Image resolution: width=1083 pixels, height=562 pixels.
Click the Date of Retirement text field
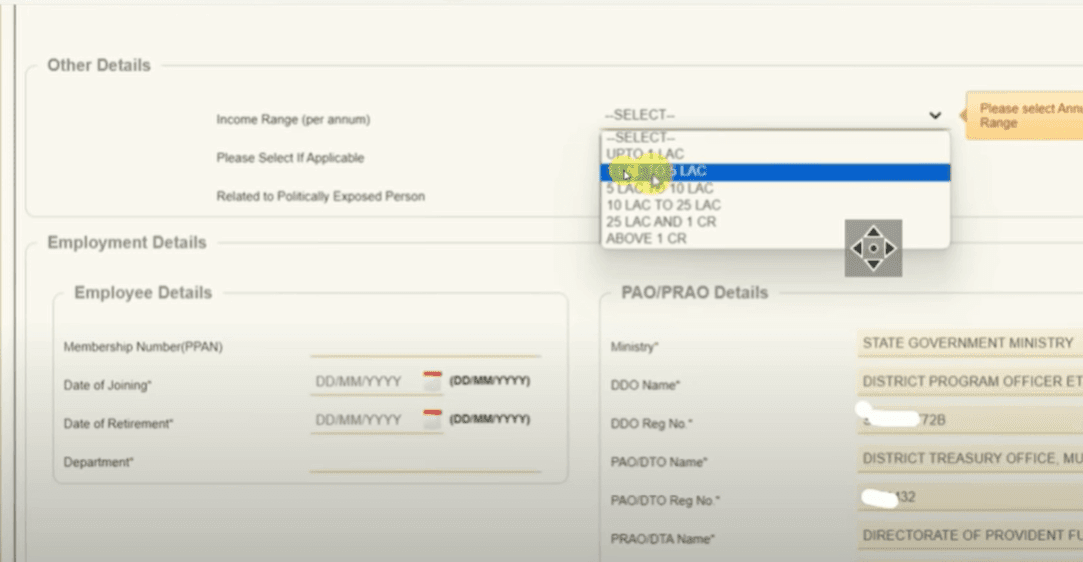tap(362, 421)
